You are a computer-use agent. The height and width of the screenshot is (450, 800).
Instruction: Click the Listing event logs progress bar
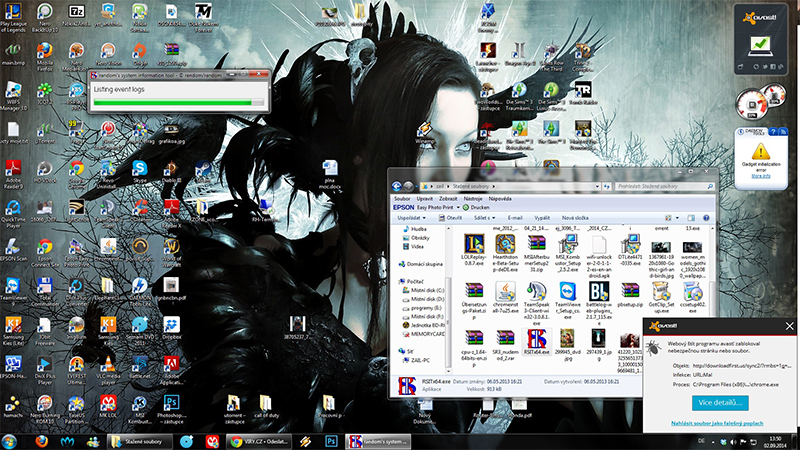click(x=178, y=101)
